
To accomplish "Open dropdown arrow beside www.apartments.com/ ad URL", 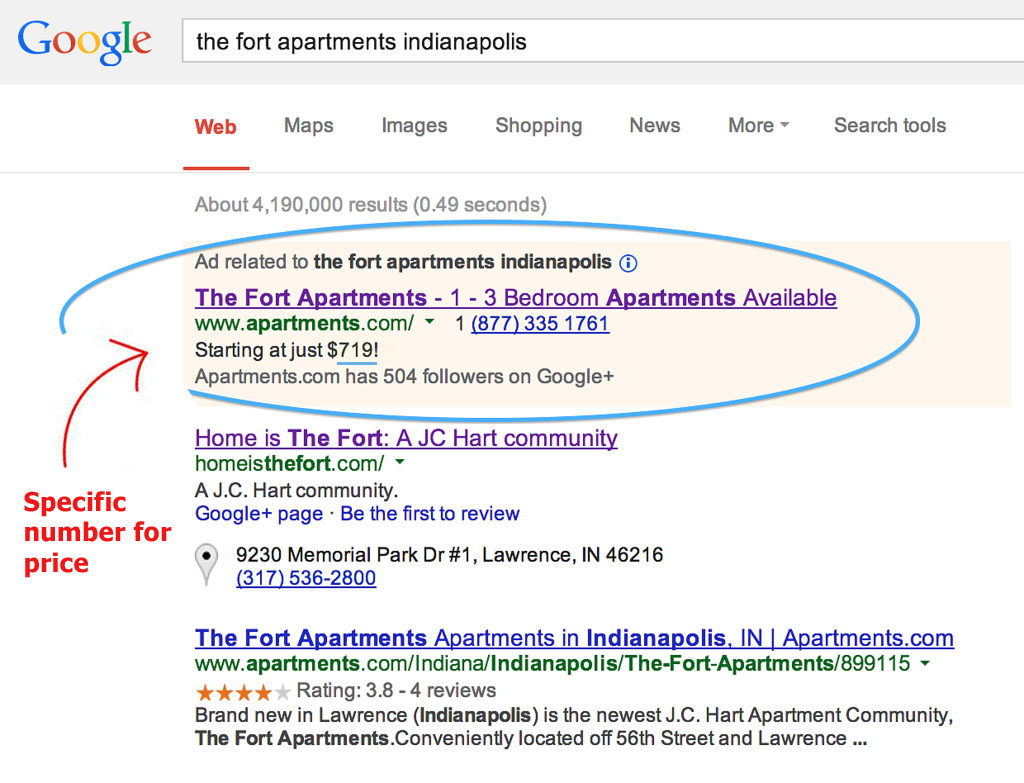I will point(430,323).
